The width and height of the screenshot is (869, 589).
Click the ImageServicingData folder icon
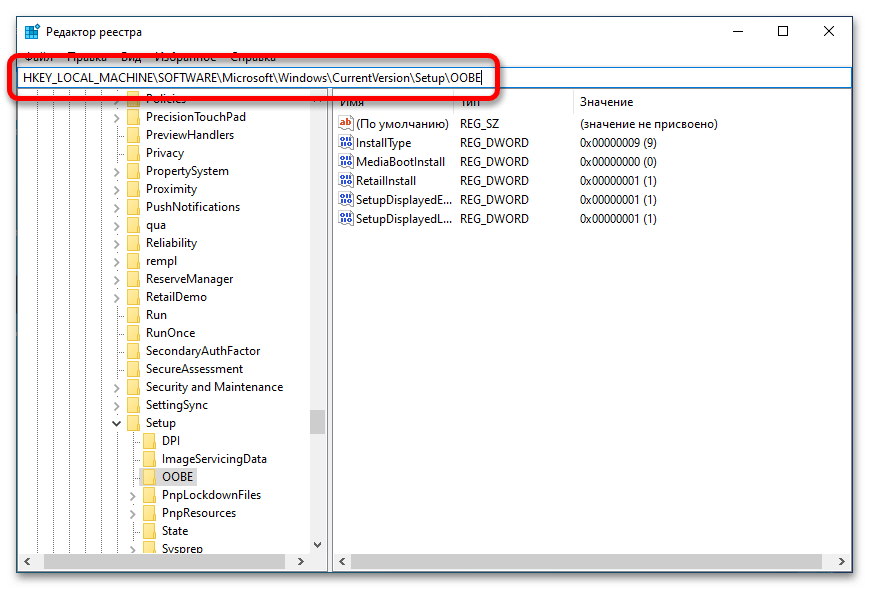tap(149, 459)
